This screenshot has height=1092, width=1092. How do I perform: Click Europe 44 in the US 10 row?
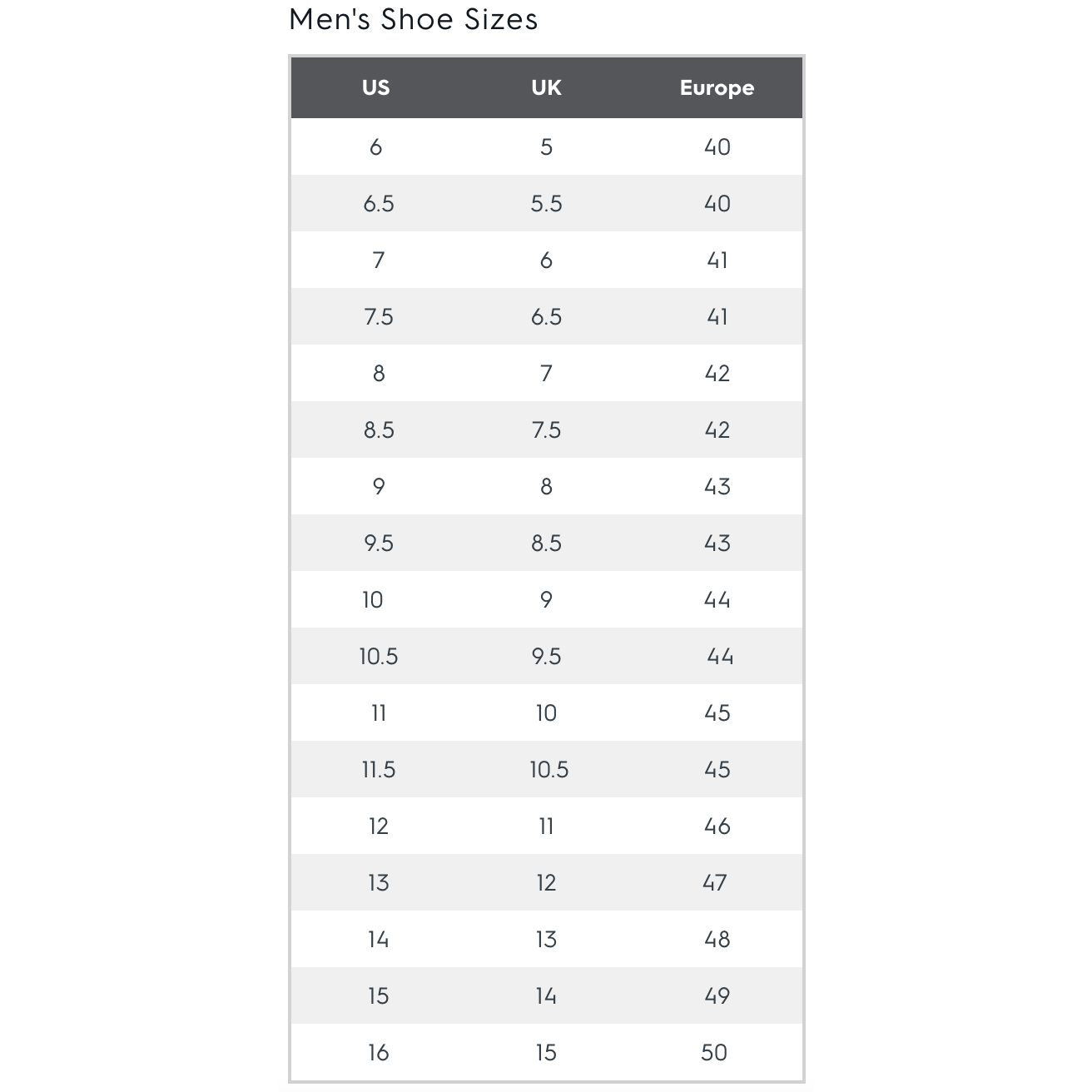click(717, 600)
